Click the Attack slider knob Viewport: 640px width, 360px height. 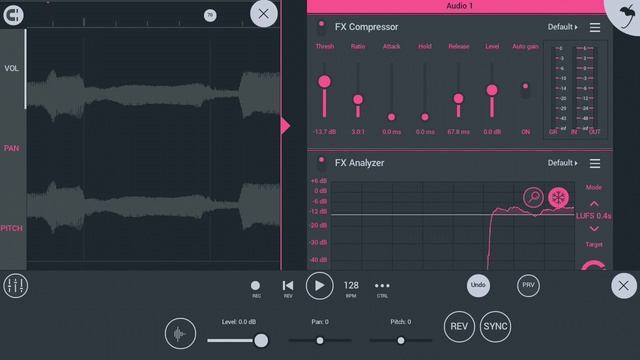[391, 118]
